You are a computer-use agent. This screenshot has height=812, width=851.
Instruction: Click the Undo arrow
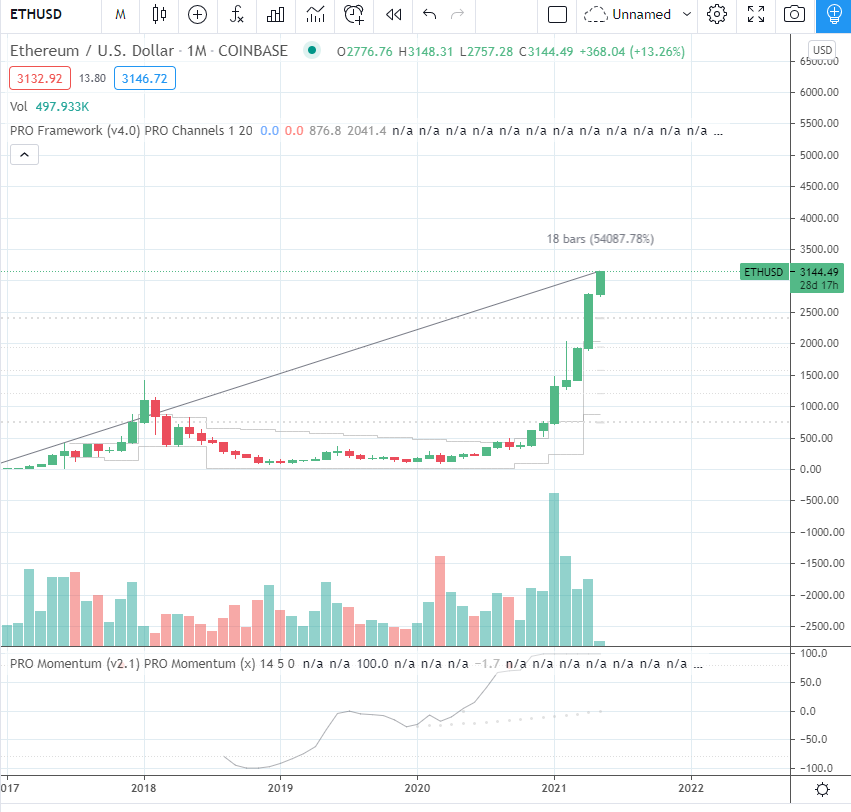[x=430, y=14]
